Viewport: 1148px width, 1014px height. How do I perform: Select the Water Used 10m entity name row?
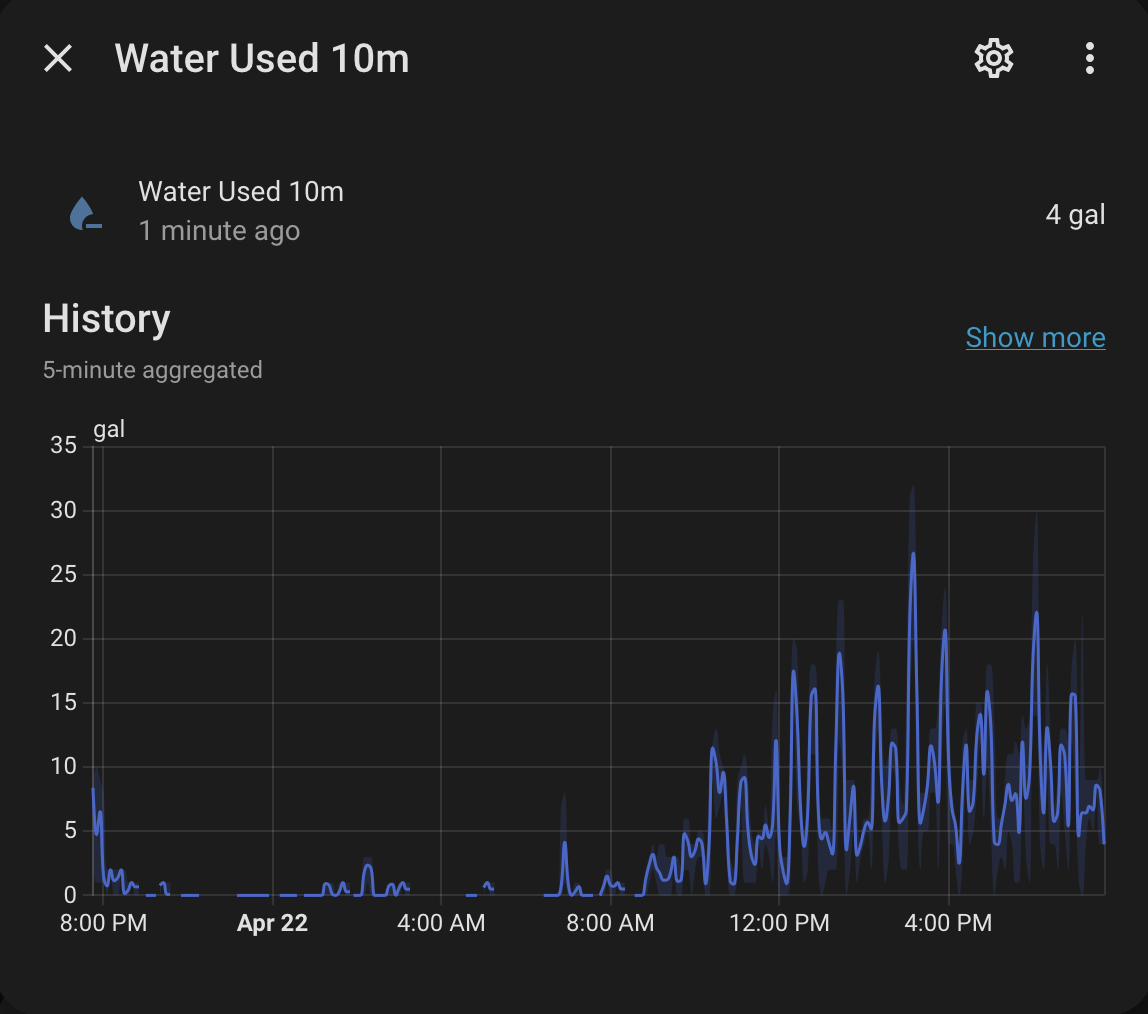pos(241,191)
